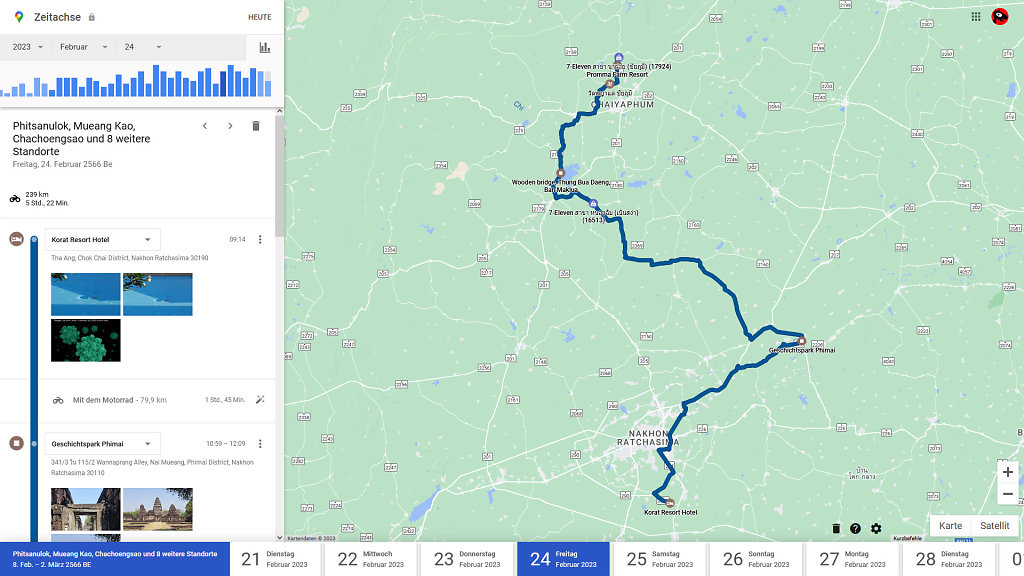This screenshot has height=576, width=1024.
Task: Click the HEUTE button
Action: [x=259, y=17]
